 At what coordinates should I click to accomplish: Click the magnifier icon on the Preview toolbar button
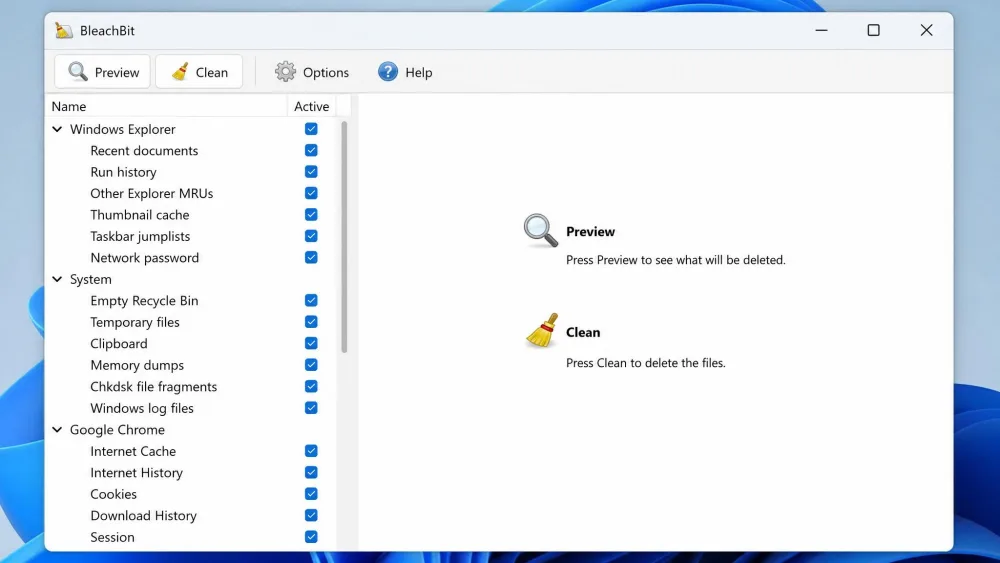(x=78, y=72)
